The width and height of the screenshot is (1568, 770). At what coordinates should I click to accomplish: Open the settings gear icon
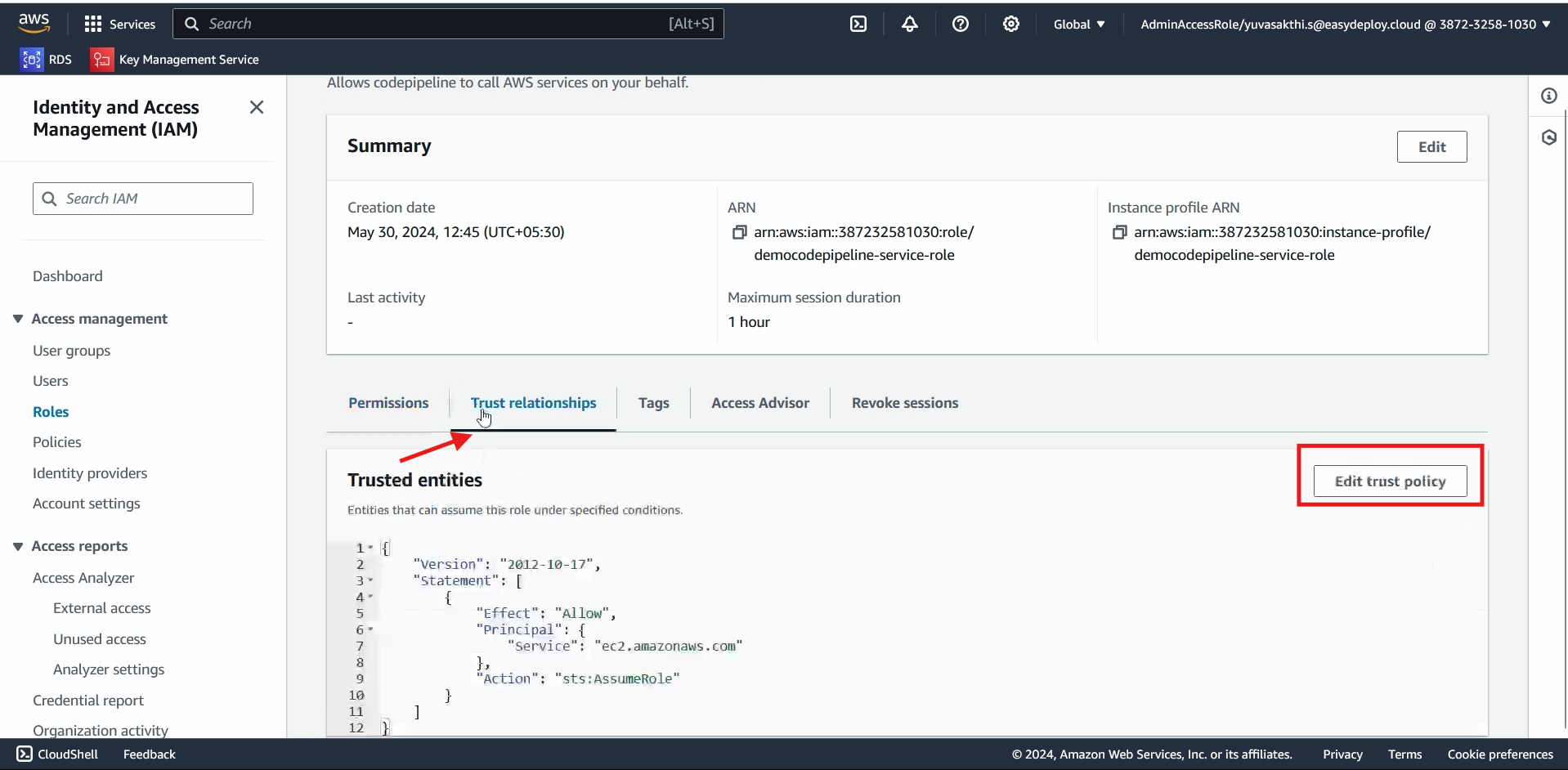coord(1011,24)
